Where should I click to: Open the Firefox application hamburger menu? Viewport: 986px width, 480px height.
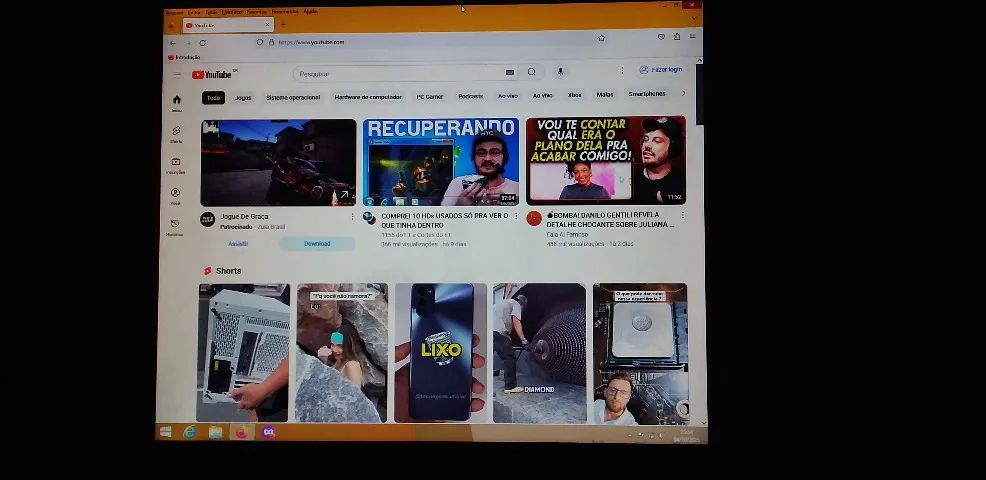692,36
